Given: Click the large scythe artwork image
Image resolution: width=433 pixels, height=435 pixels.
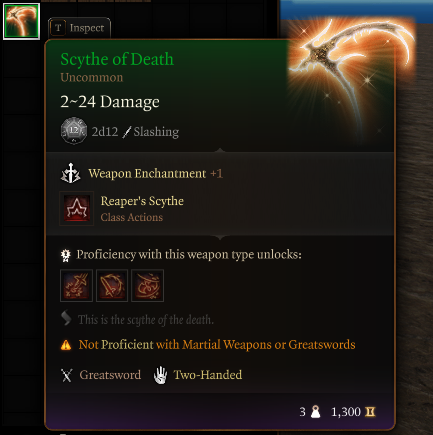Looking at the screenshot, I should 352,73.
